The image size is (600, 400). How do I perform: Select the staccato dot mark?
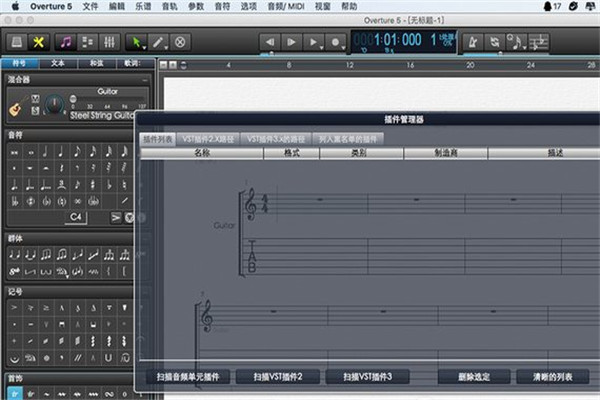(x=15, y=325)
